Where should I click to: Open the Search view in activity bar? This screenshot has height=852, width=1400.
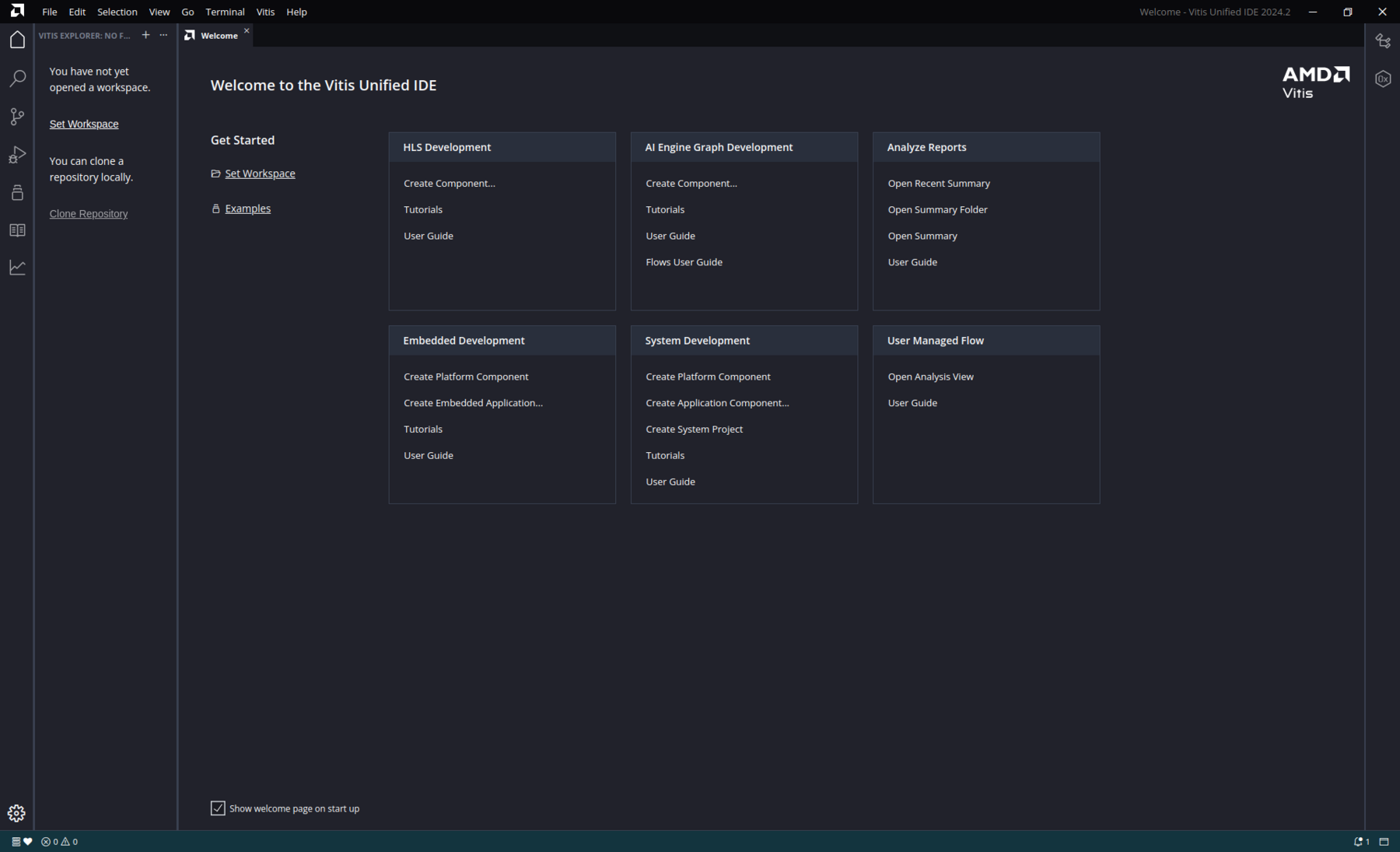coord(17,78)
